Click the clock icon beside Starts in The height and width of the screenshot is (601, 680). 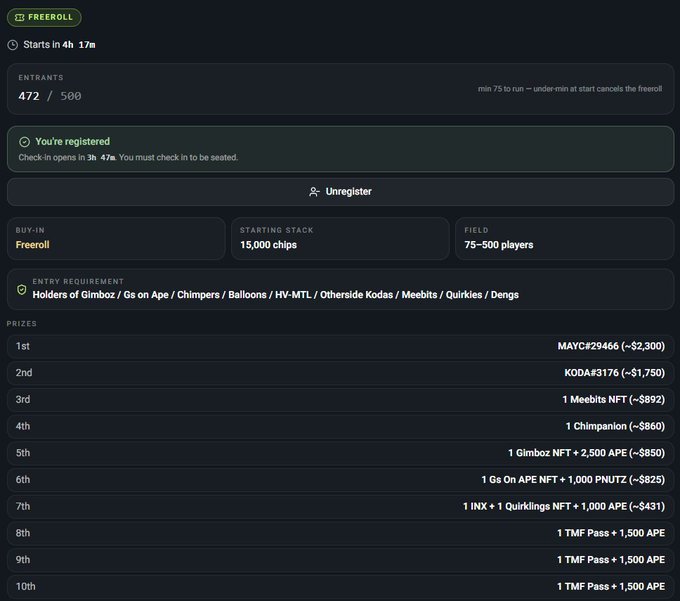[x=13, y=45]
